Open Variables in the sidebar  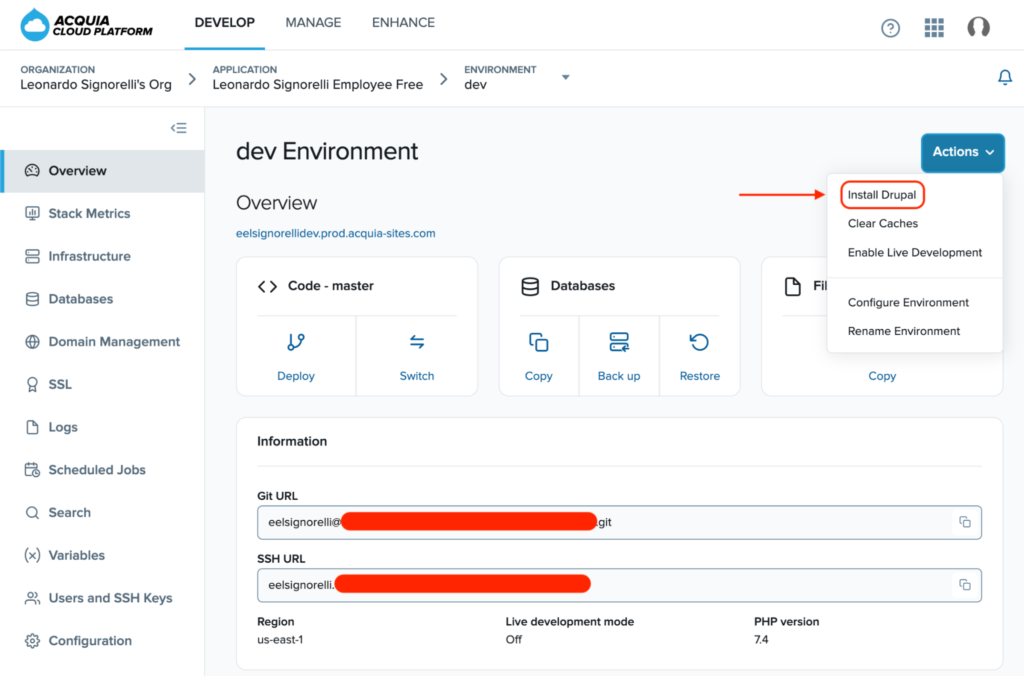point(103,555)
